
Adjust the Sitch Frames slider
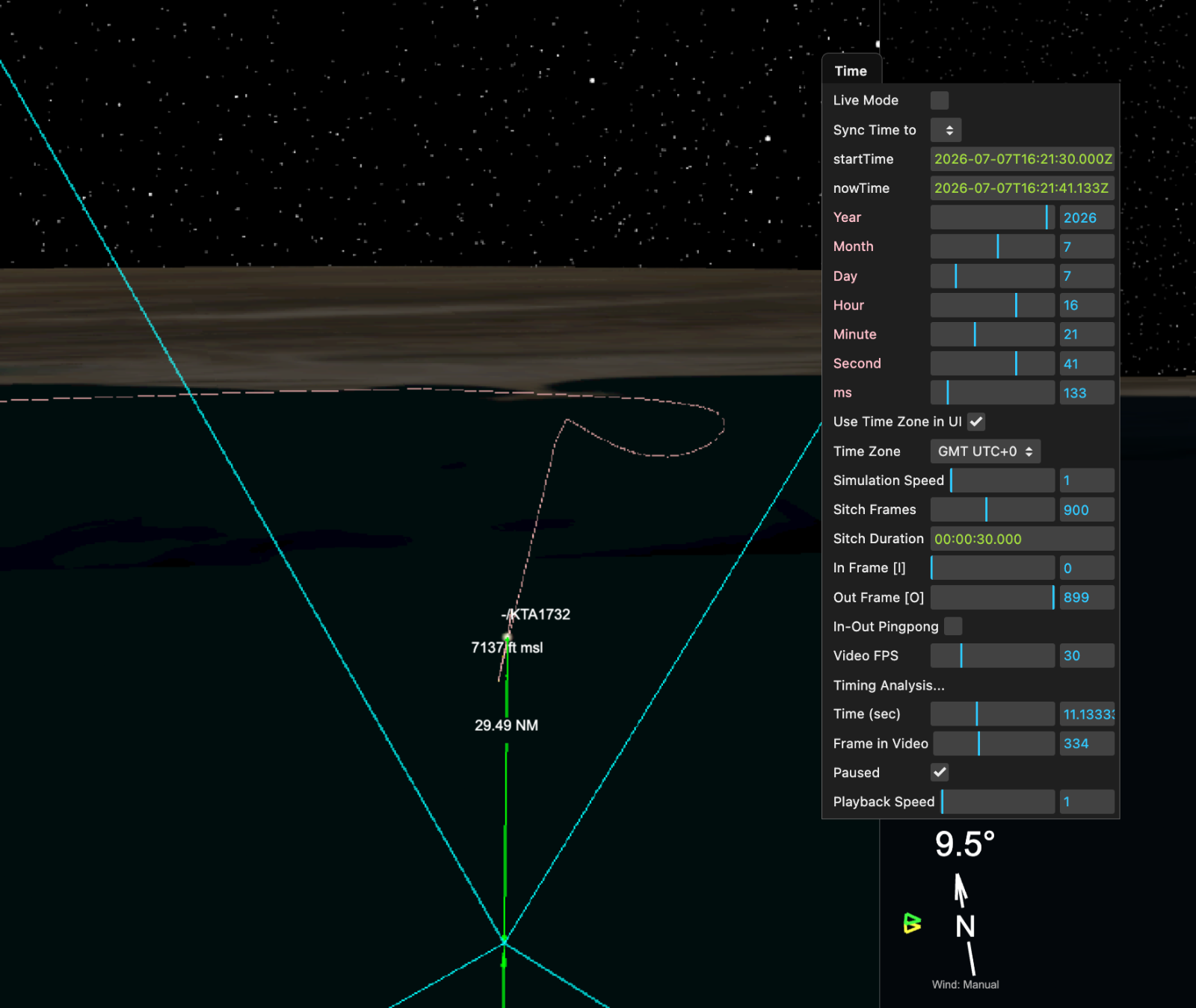tap(993, 510)
